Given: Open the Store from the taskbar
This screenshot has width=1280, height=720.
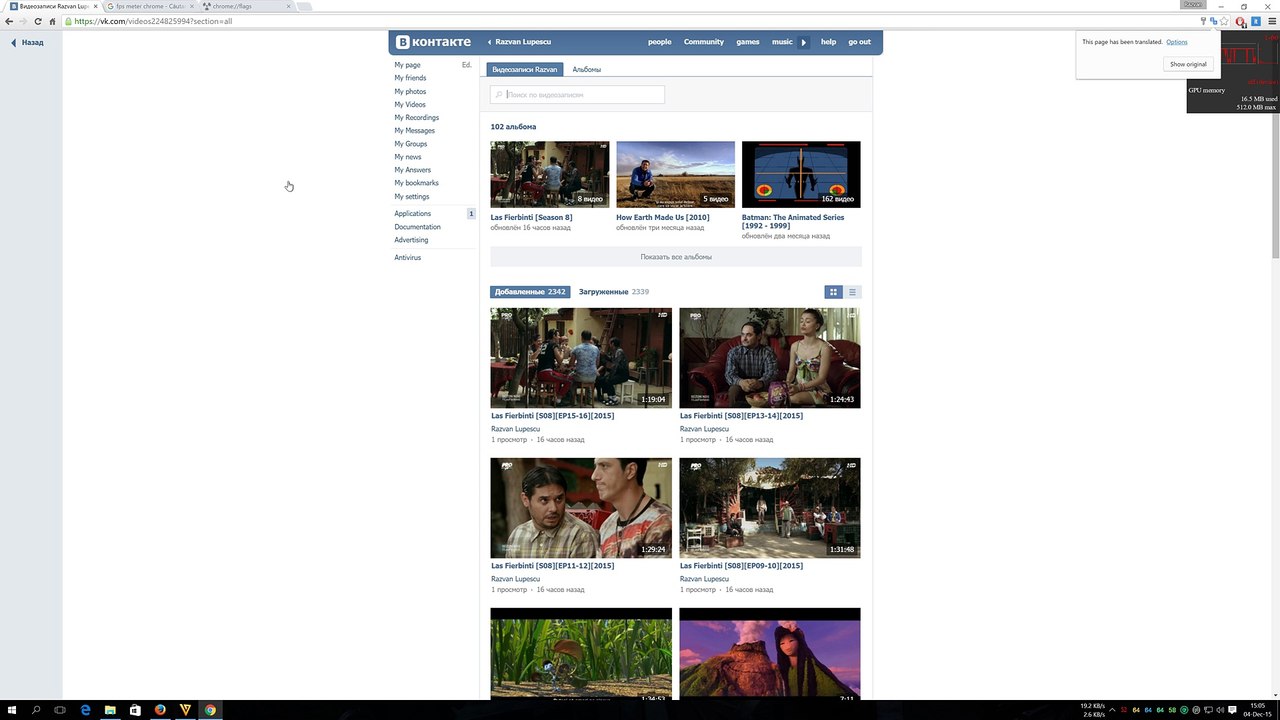Looking at the screenshot, I should pyautogui.click(x=135, y=710).
